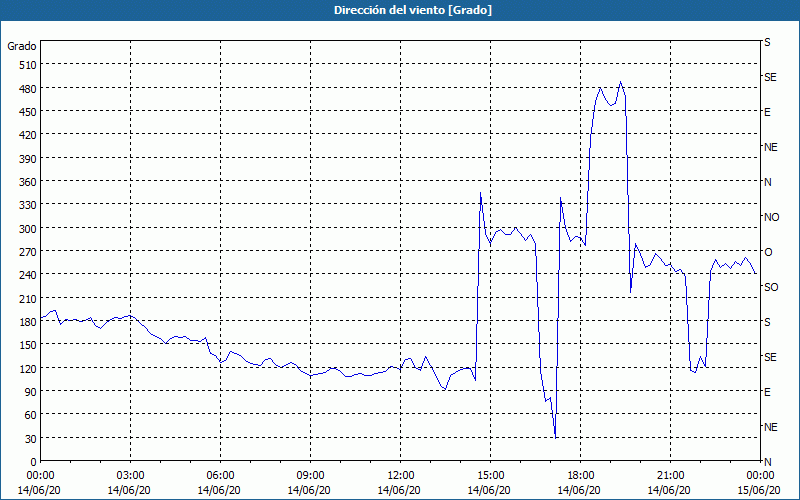Select the 14/06/20 date under 09:00

309,490
